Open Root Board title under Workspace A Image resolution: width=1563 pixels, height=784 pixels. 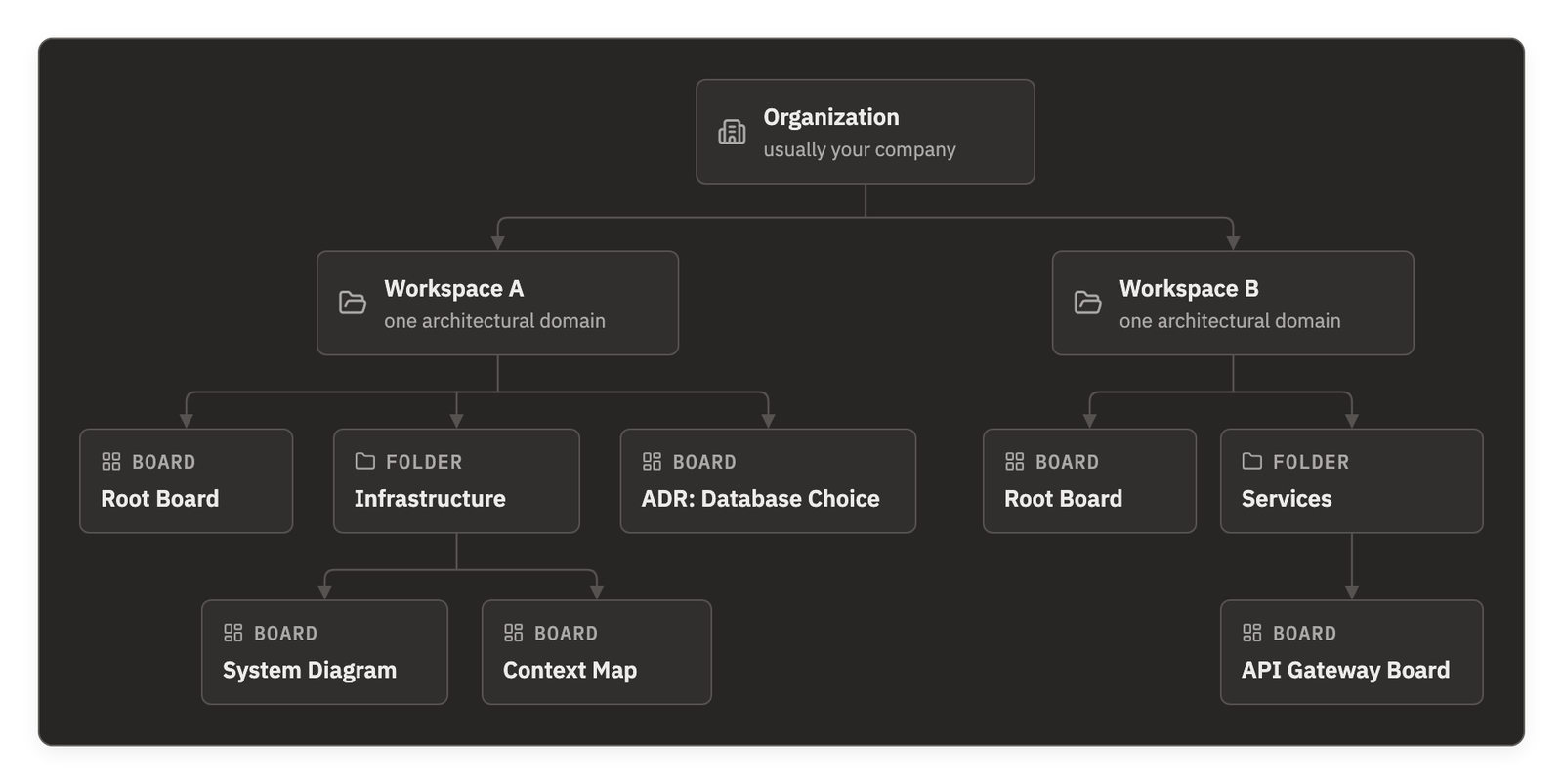[160, 499]
